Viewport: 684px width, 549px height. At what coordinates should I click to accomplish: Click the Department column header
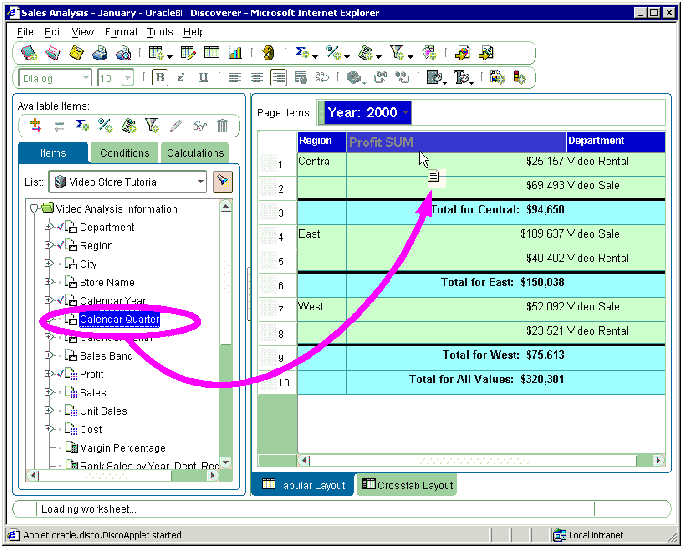pos(616,141)
